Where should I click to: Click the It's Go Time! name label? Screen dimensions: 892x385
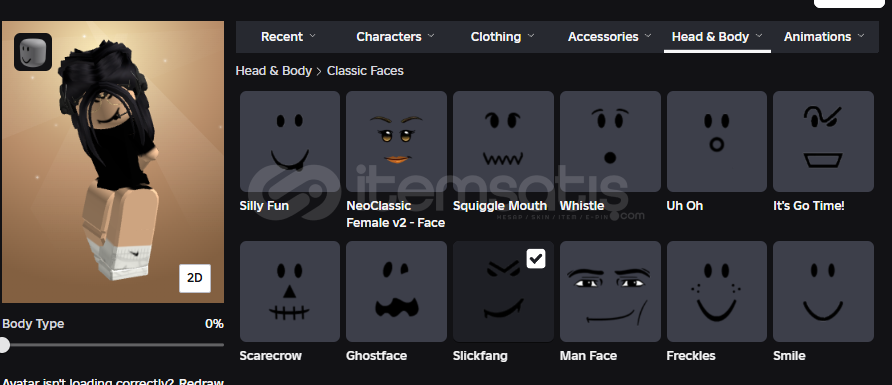[x=808, y=206]
